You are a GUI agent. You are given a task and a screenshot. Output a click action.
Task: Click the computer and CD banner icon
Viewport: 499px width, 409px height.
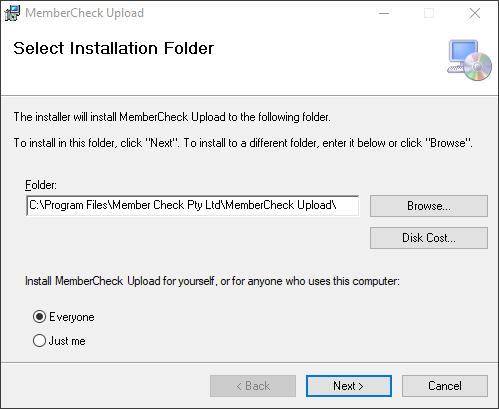tap(469, 60)
